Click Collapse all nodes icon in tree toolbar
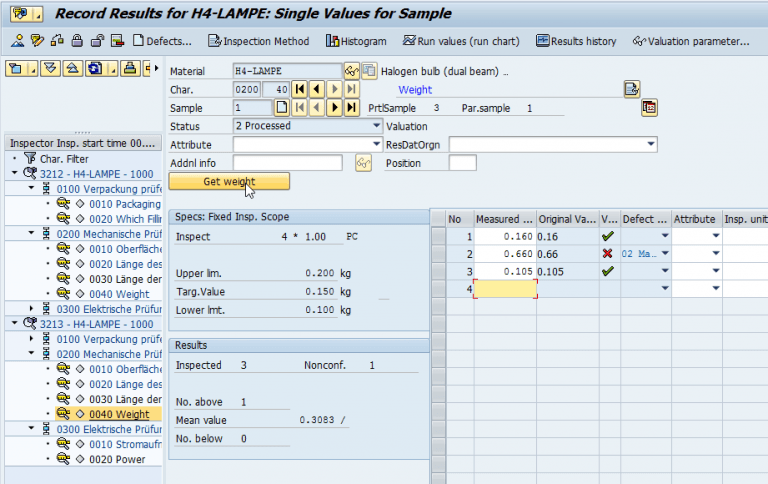768x484 pixels. coord(72,69)
